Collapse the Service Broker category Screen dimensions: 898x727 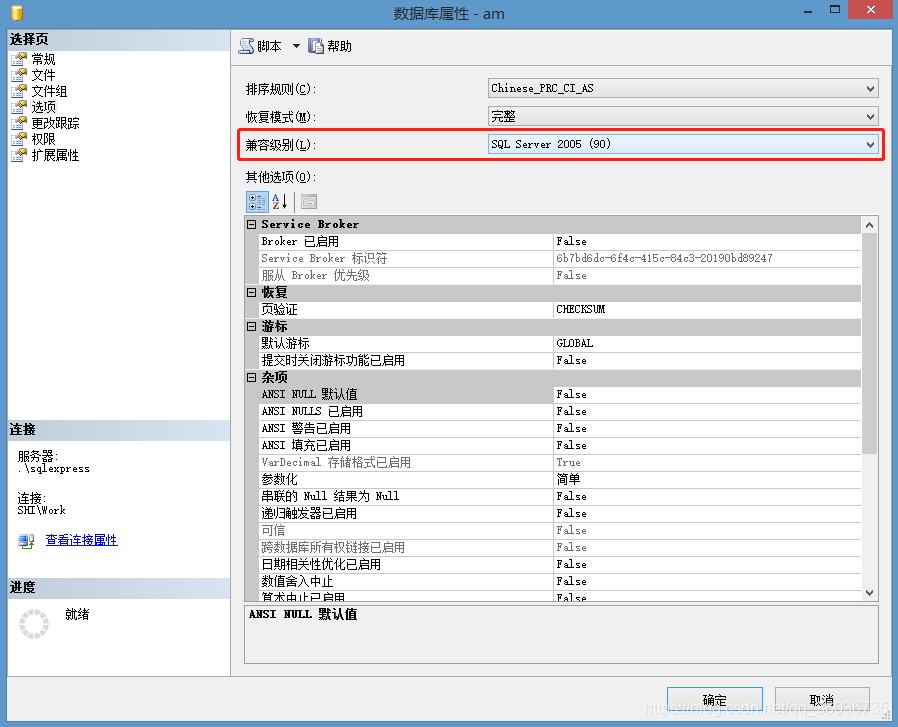pyautogui.click(x=252, y=225)
